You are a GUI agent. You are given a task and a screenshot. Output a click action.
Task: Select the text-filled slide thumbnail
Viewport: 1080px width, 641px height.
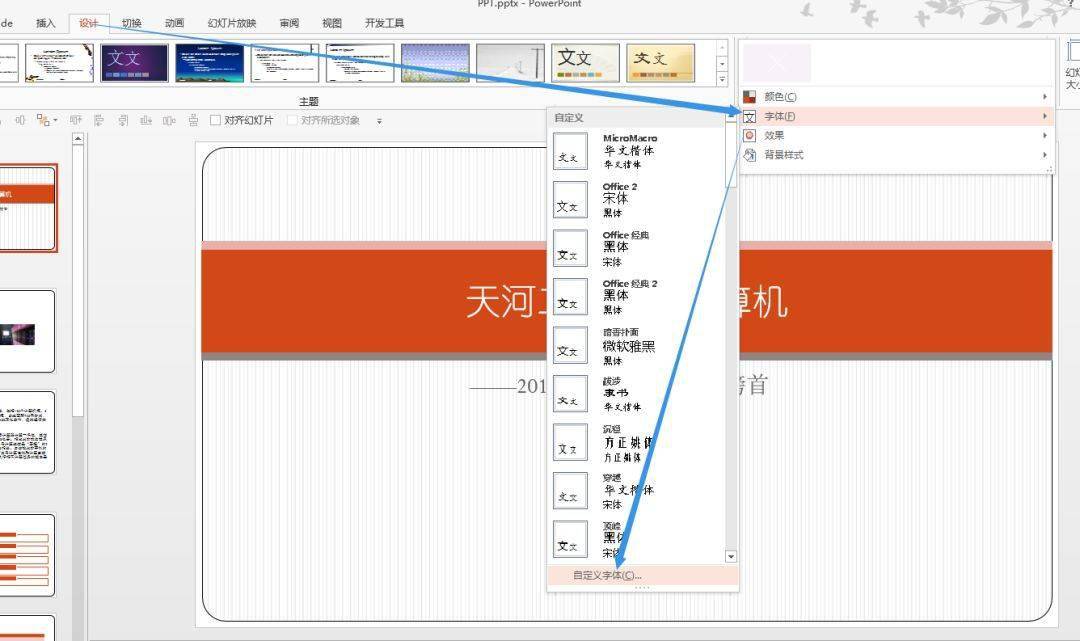click(x=28, y=432)
